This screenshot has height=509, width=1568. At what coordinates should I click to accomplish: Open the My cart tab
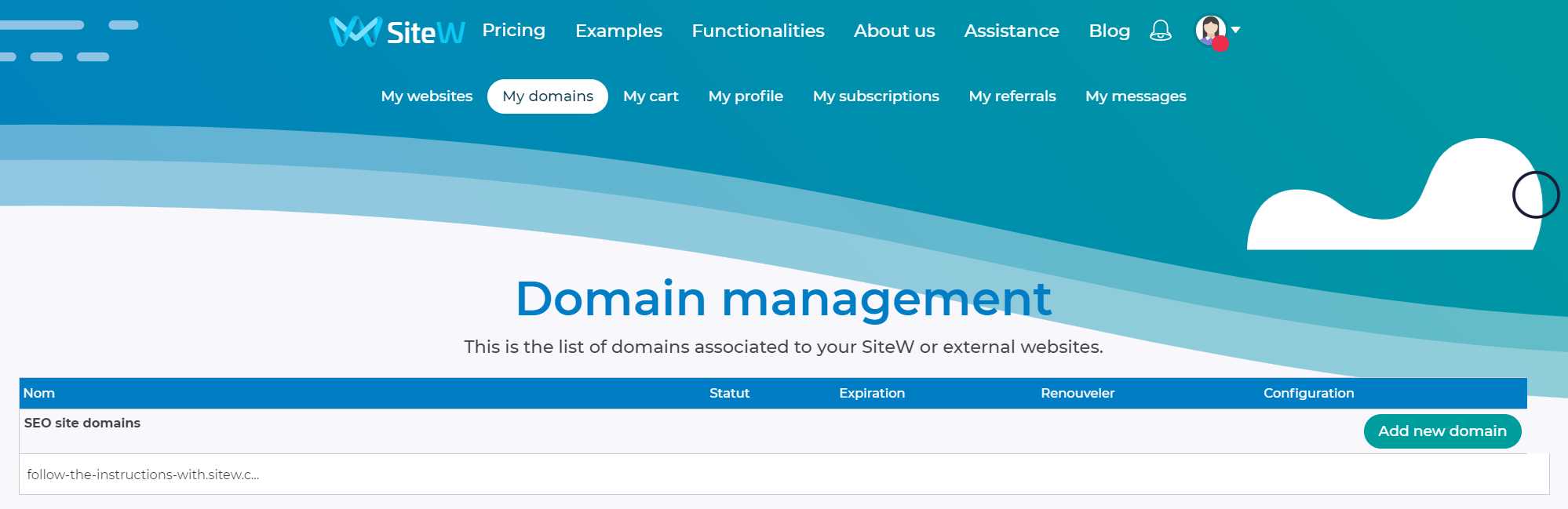651,96
